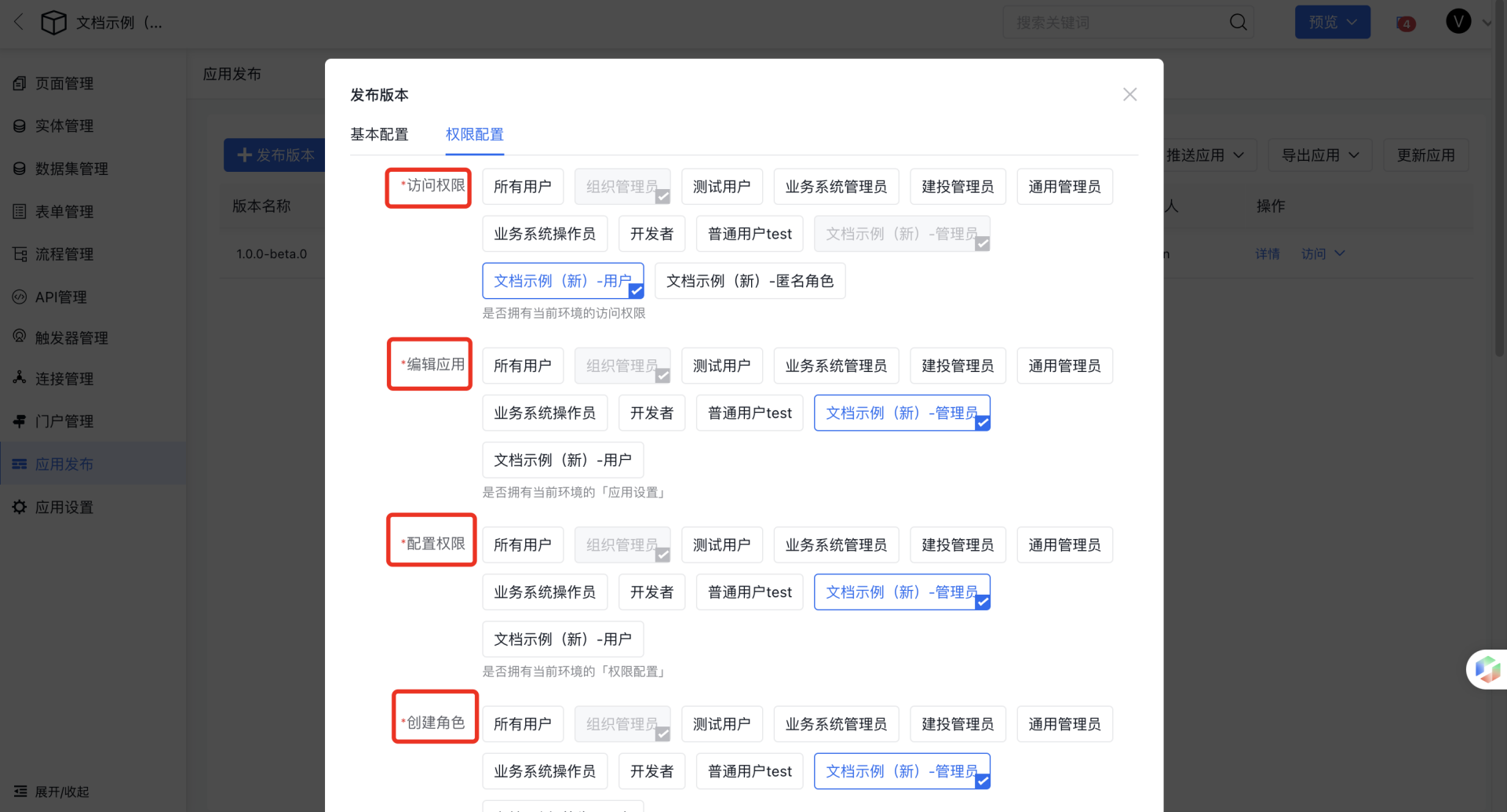
Task: Select 所有用户 under 编辑应用
Action: coord(523,366)
